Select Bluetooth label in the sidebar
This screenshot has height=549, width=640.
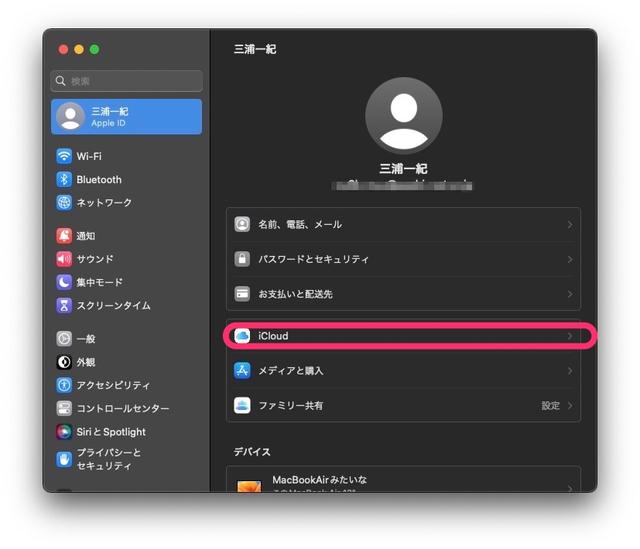coord(99,180)
